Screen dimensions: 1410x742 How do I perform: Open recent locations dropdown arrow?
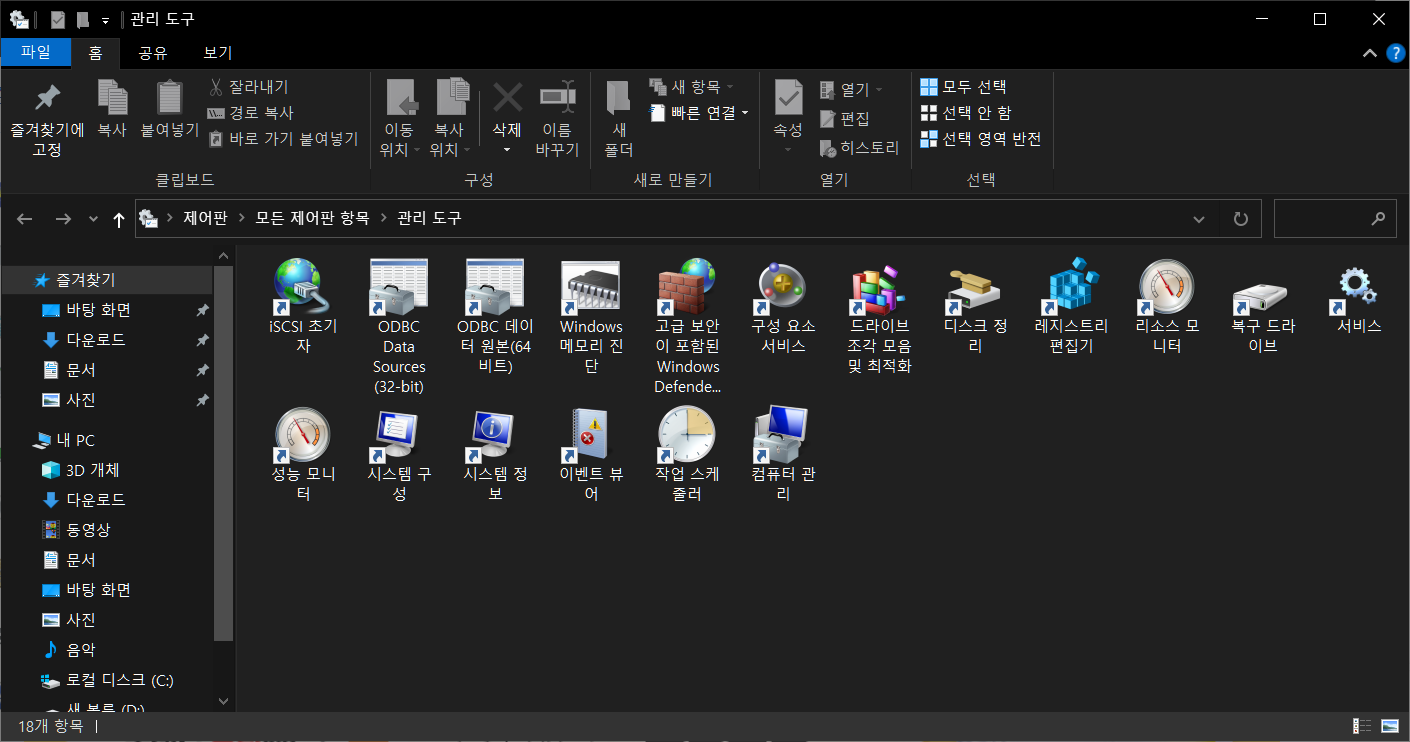click(94, 219)
